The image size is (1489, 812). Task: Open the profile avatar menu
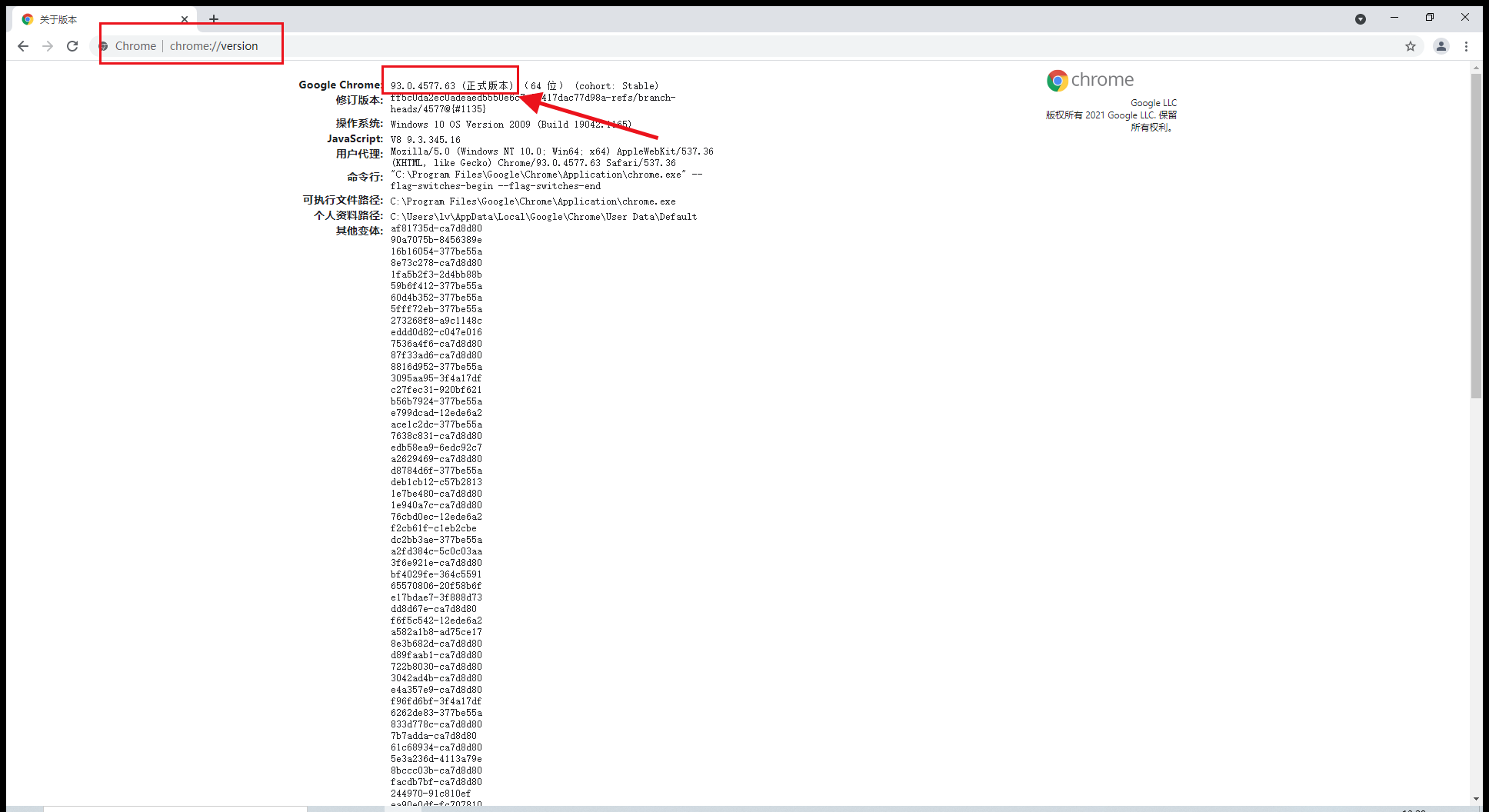(x=1441, y=46)
